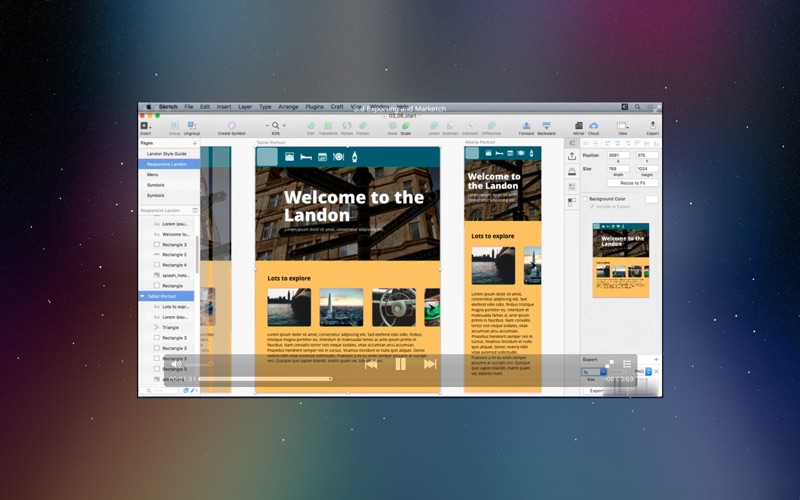The height and width of the screenshot is (500, 800).
Task: Open the Layer menu
Action: 245,107
